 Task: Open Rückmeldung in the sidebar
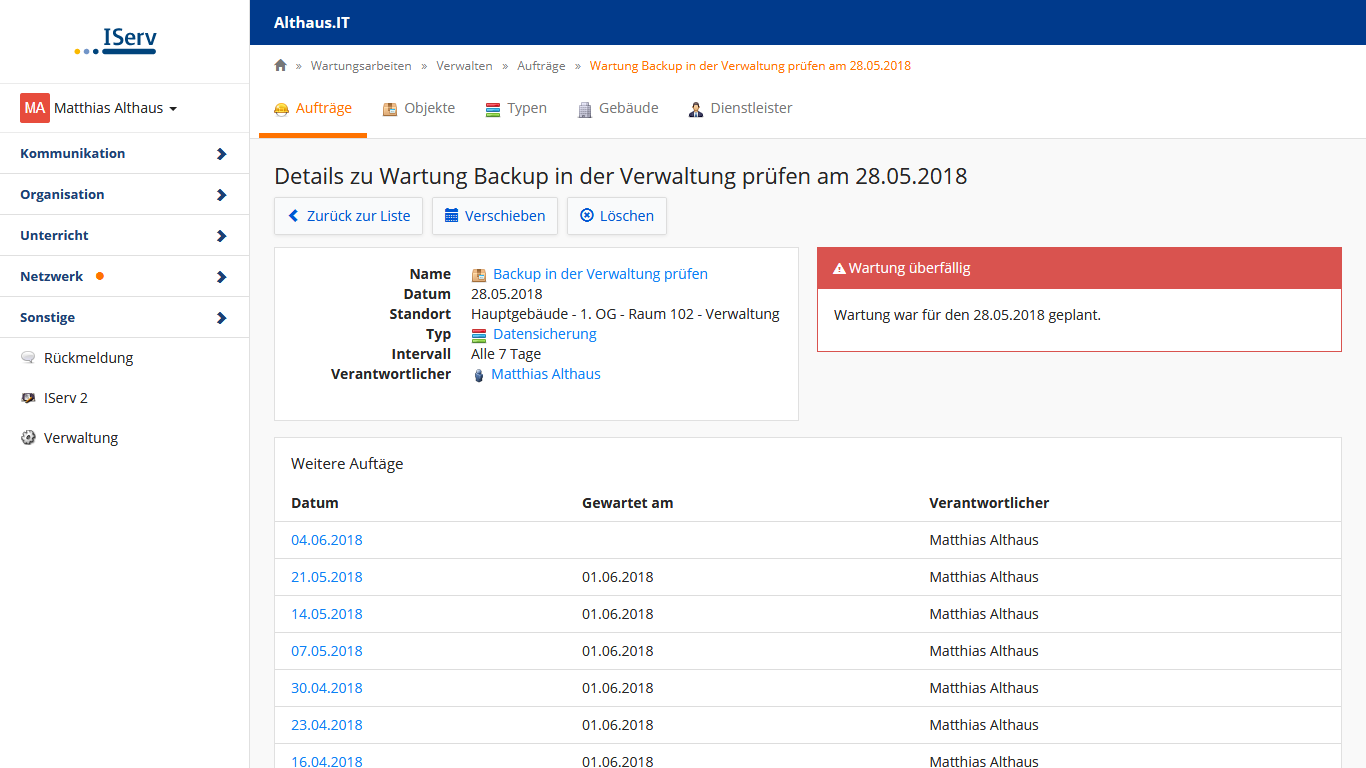click(88, 358)
